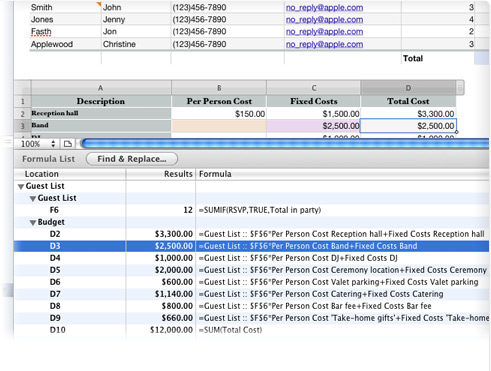Click the empty peach Per Person Cost Band cell
The image size is (491, 371).
point(219,126)
